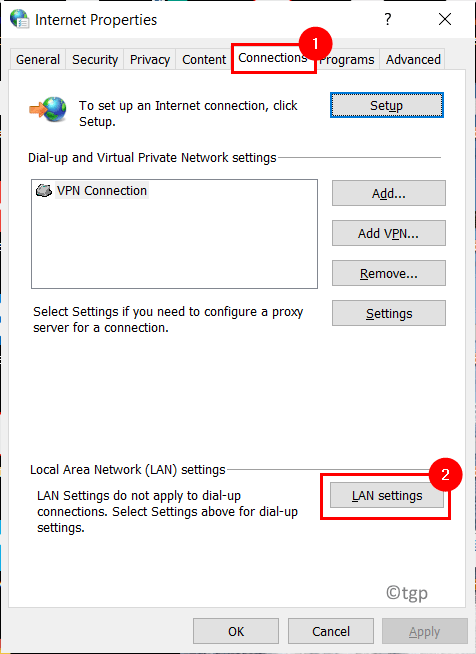Viewport: 476px width, 654px height.
Task: Select the Content tab
Action: [204, 60]
